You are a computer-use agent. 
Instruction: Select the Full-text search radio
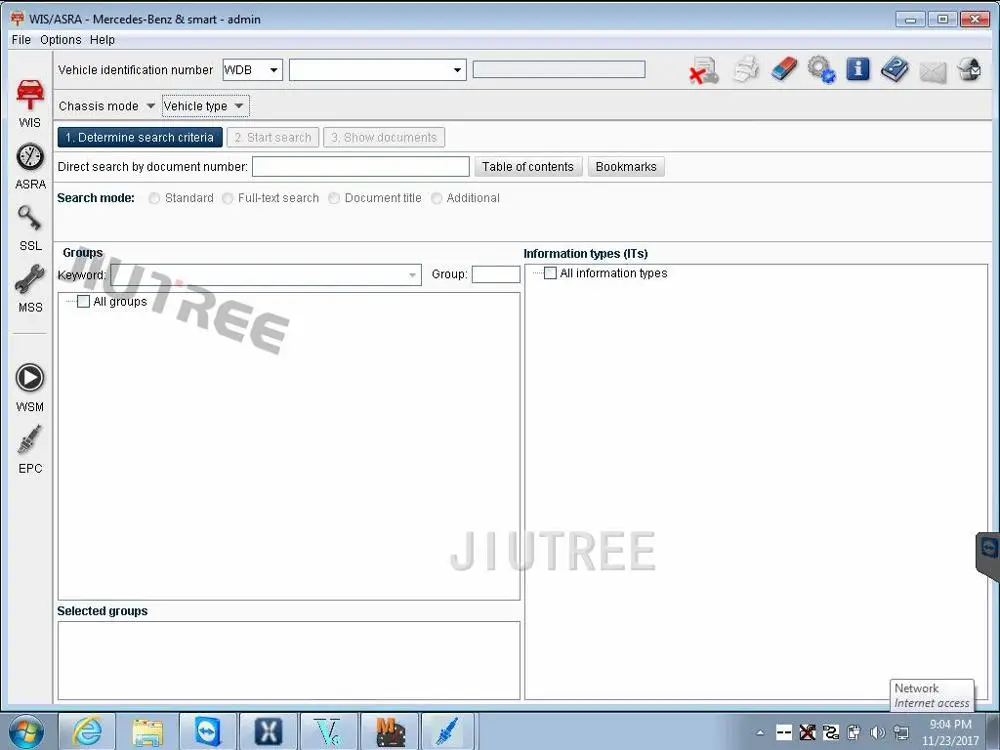point(228,198)
